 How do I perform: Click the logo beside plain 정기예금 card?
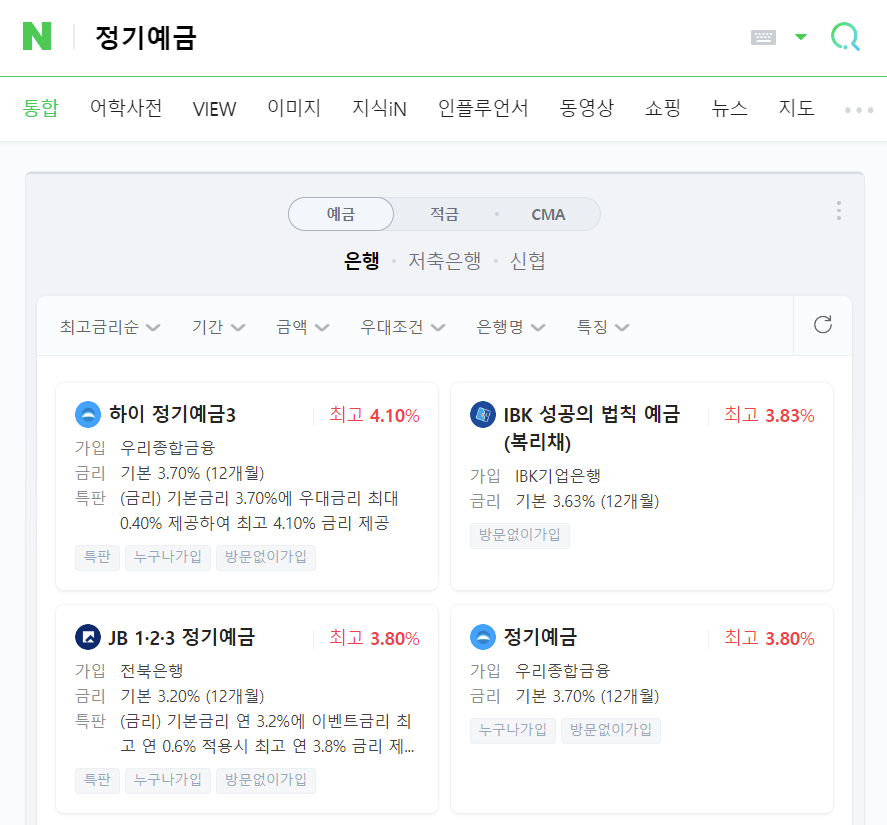pos(483,638)
